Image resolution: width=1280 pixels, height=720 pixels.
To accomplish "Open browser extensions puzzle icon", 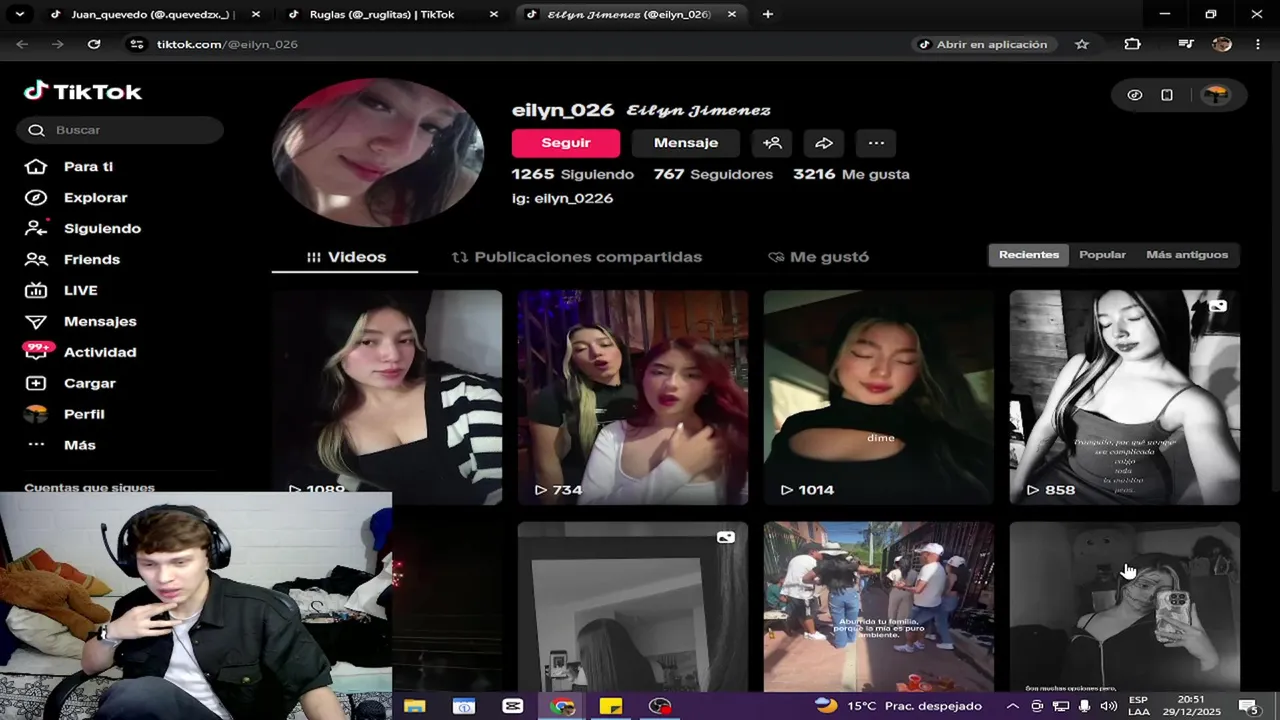I will (x=1132, y=44).
